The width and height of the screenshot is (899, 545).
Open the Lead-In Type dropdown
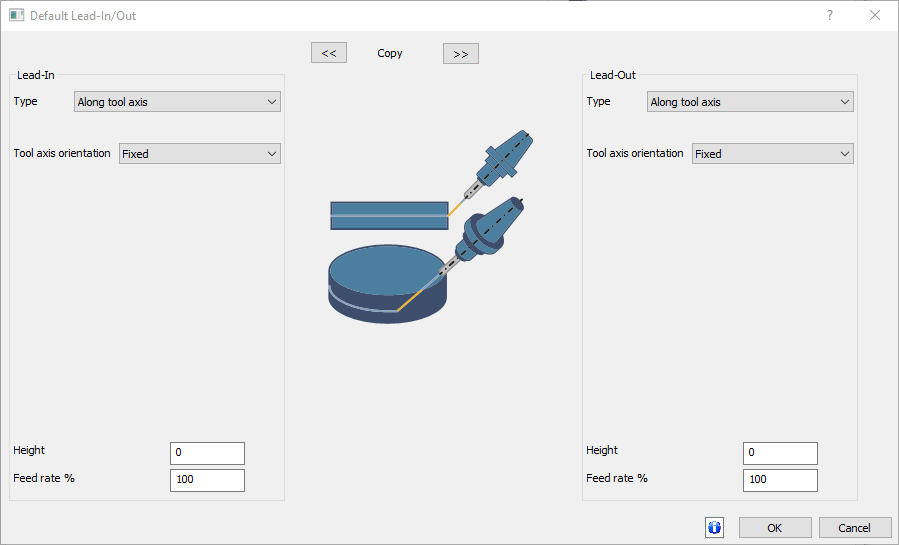(177, 102)
